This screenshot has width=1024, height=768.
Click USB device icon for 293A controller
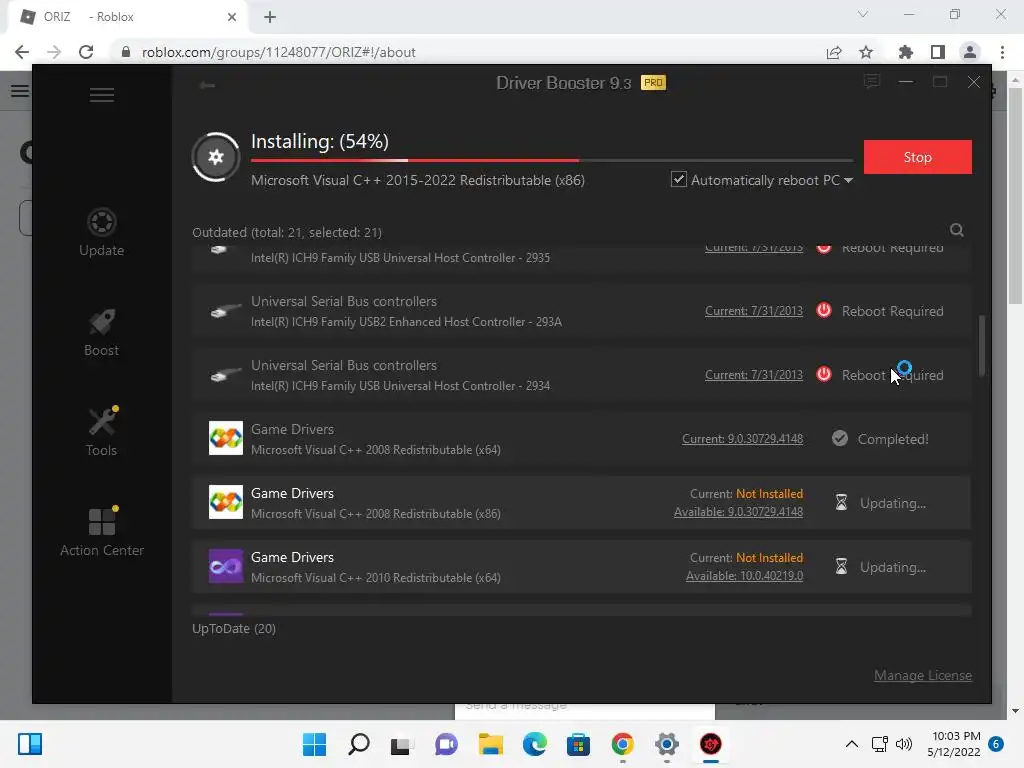click(x=225, y=312)
